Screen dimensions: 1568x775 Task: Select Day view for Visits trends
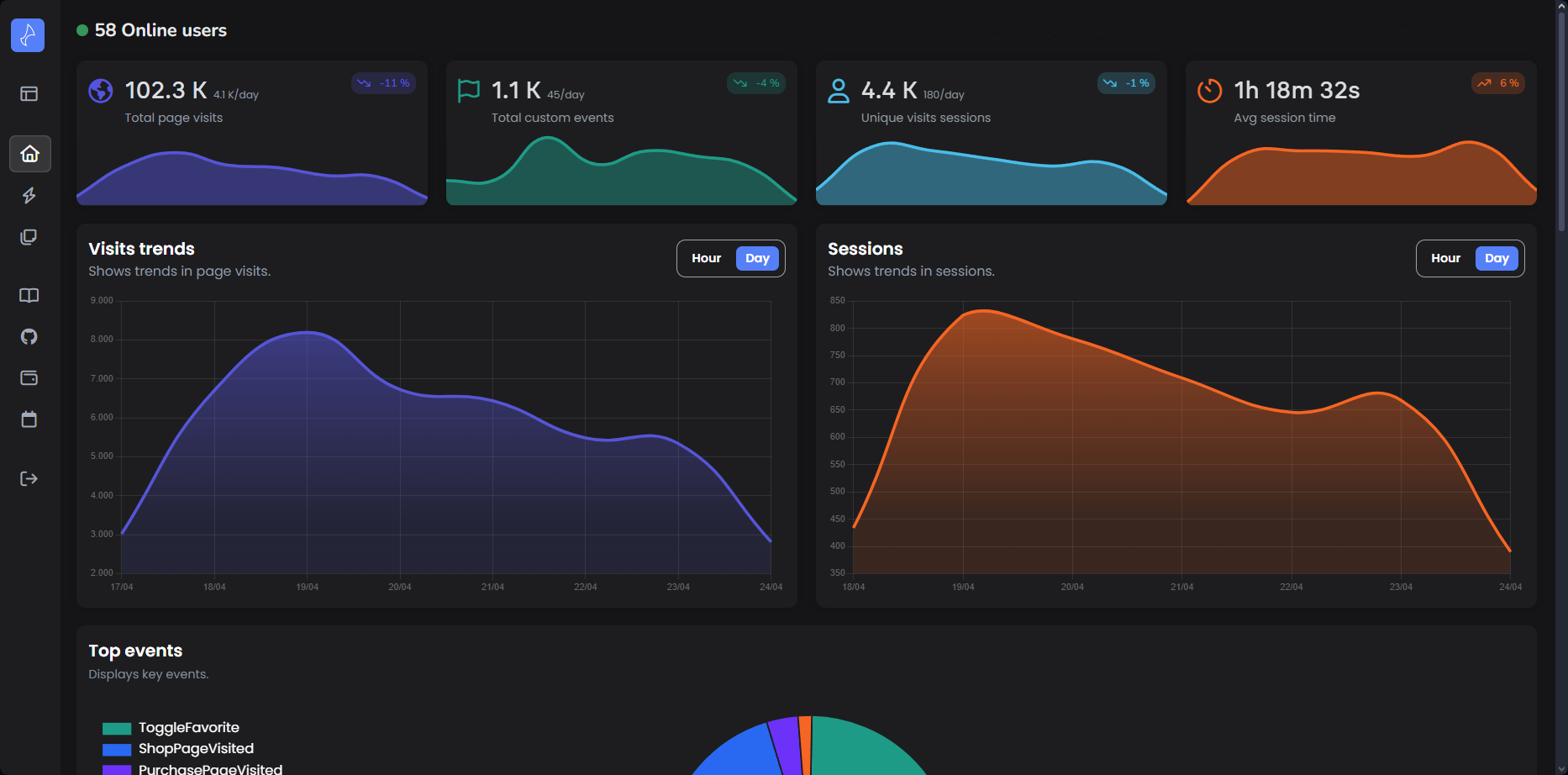757,259
